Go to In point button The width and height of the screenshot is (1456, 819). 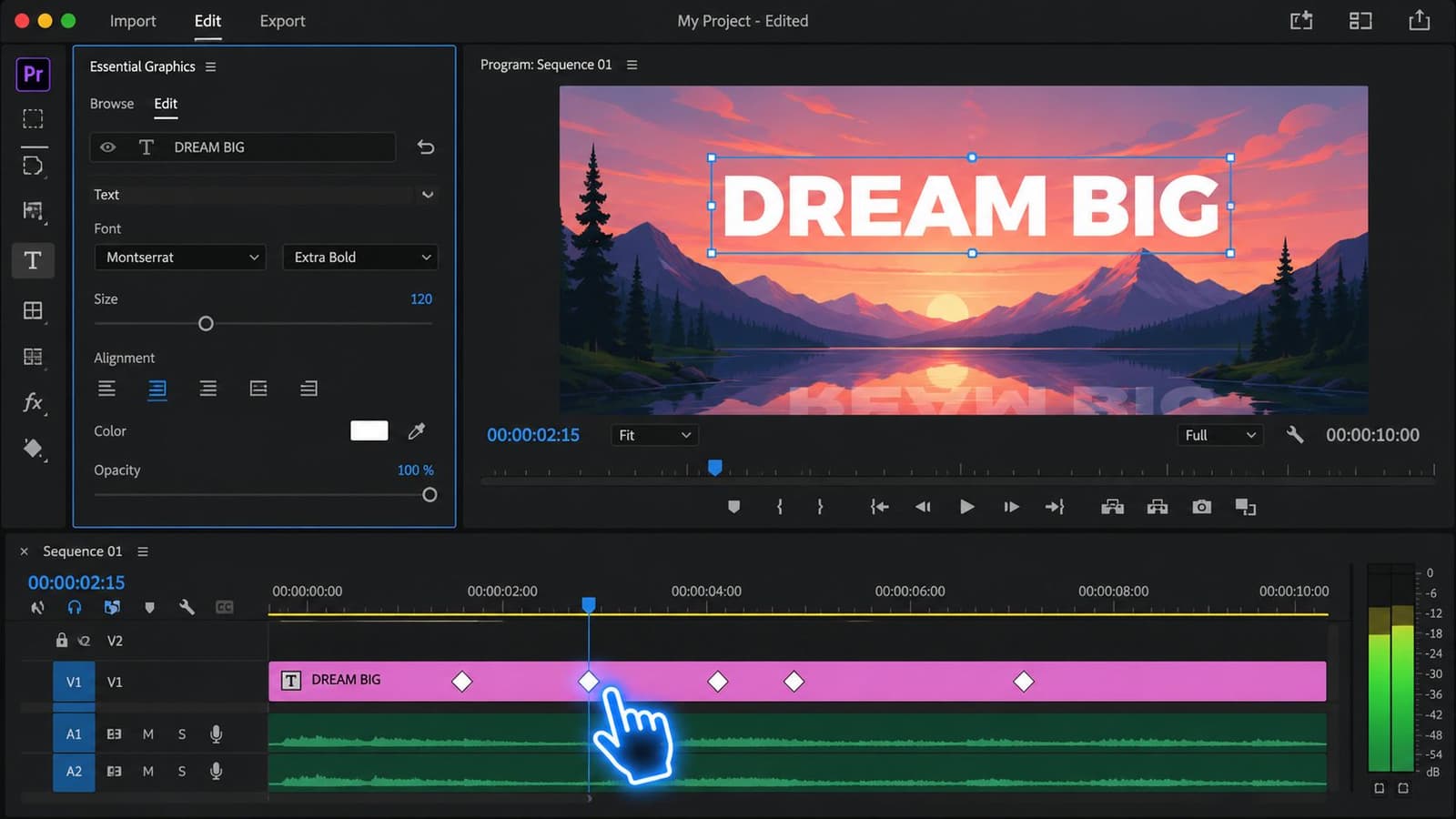pos(879,507)
